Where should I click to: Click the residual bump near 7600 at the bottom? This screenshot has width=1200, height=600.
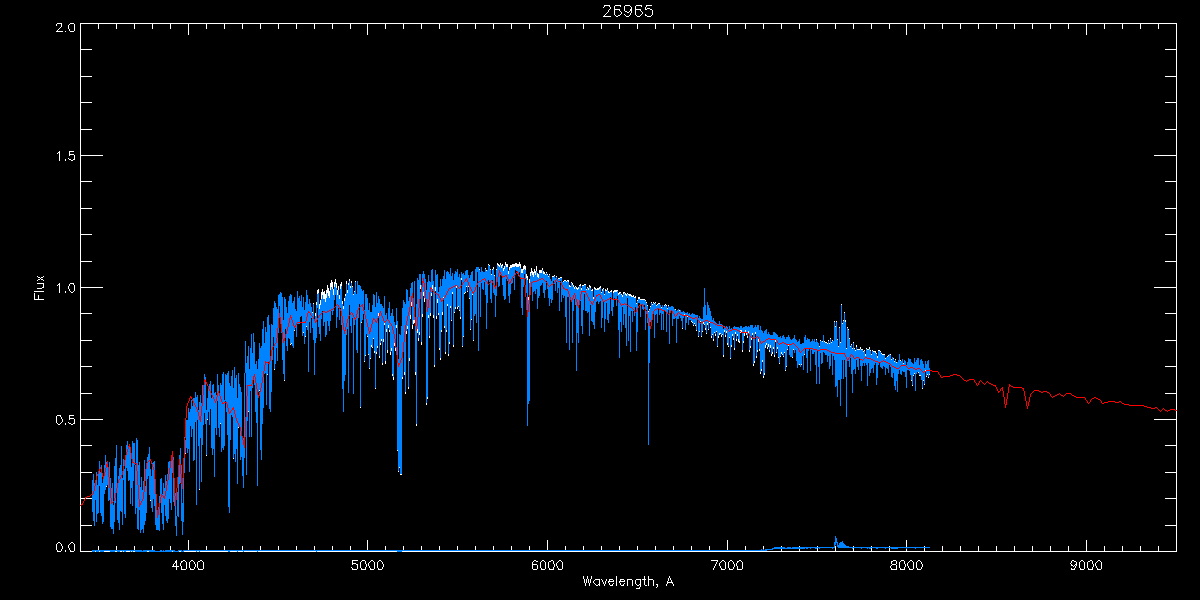pos(838,543)
